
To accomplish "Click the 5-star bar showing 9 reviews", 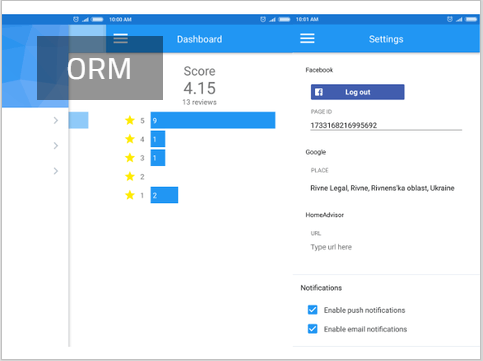I will (x=213, y=120).
